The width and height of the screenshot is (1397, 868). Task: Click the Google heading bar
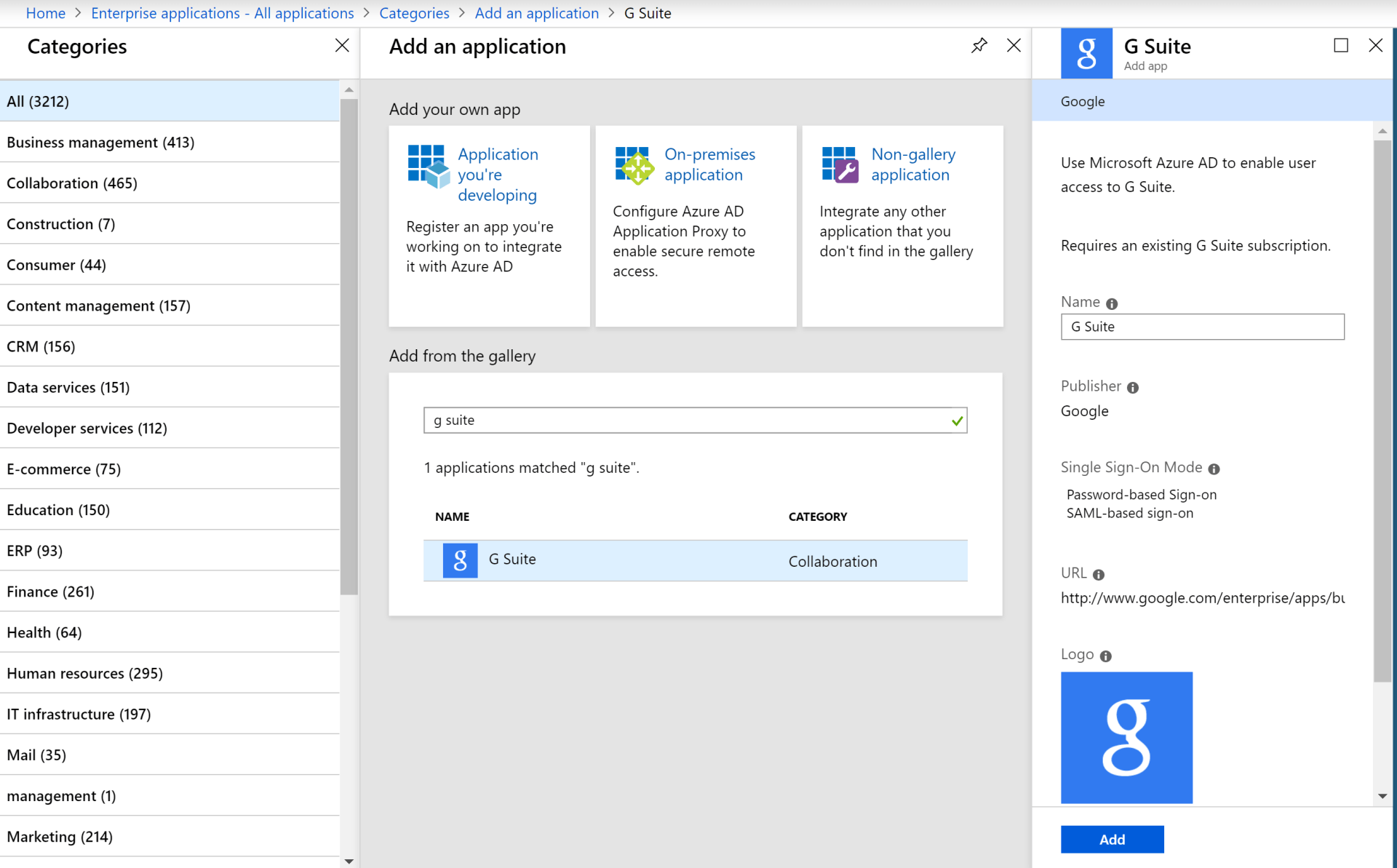tap(1211, 101)
